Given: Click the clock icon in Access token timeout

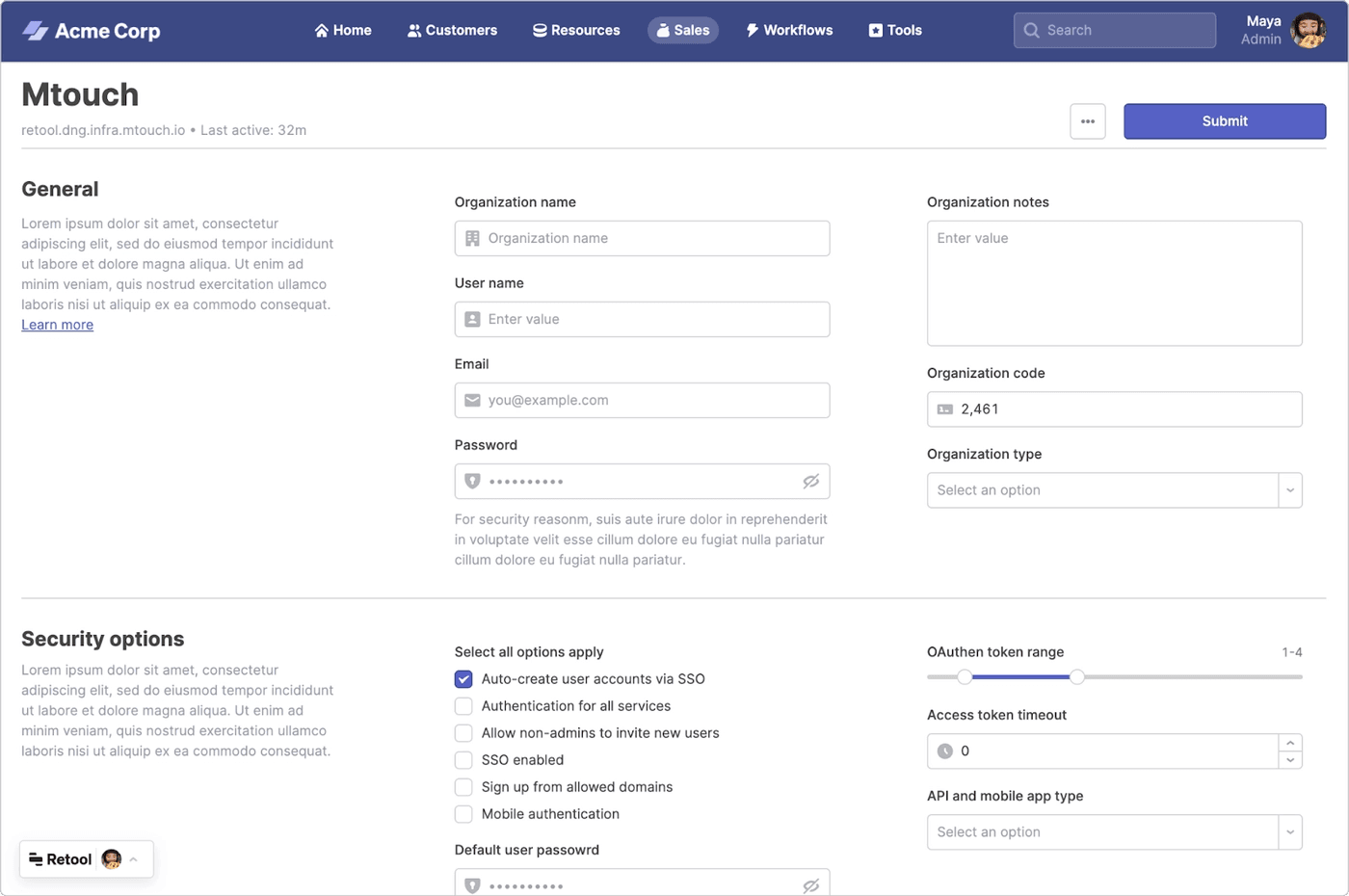Looking at the screenshot, I should coord(945,751).
